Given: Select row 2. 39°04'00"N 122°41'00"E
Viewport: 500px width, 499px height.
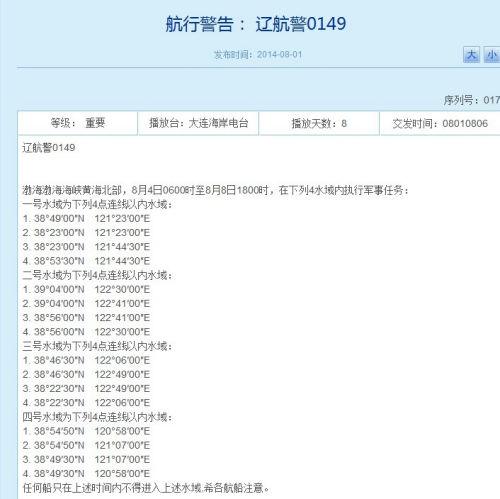Looking at the screenshot, I should [86, 304].
